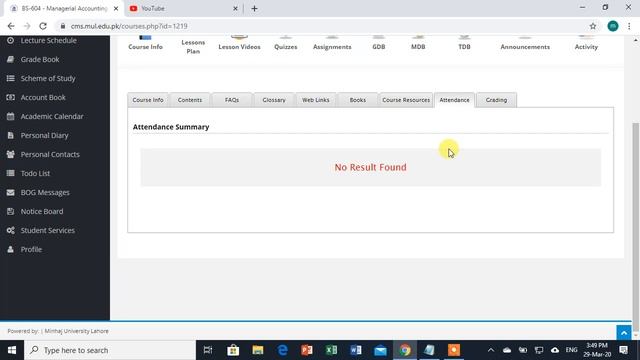The width and height of the screenshot is (640, 360).
Task: Open the Grade Book page
Action: (x=40, y=59)
